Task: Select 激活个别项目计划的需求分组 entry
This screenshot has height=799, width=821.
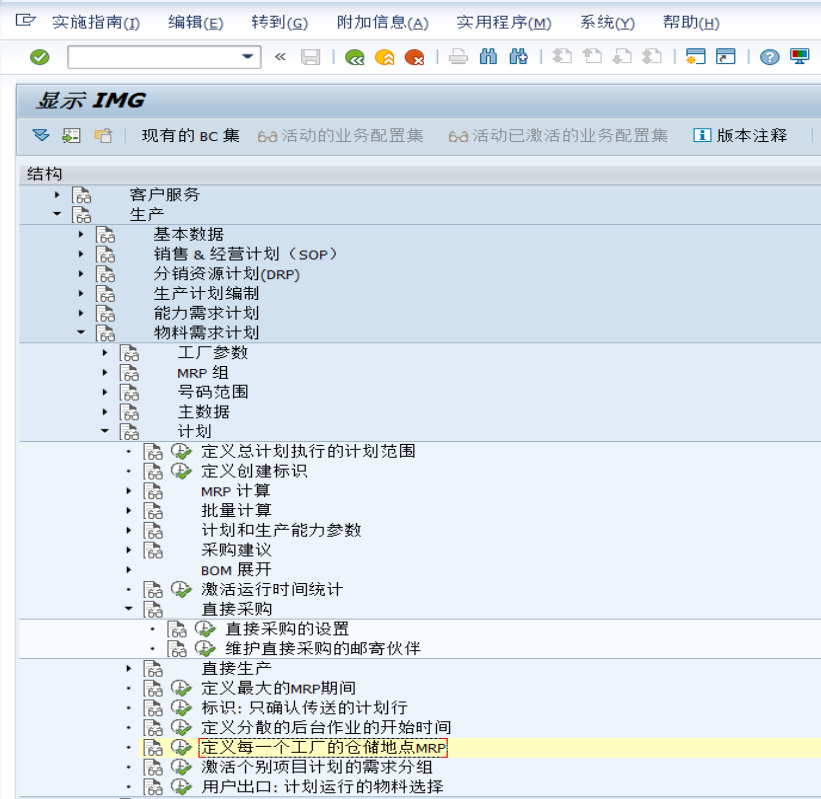Action: point(317,767)
